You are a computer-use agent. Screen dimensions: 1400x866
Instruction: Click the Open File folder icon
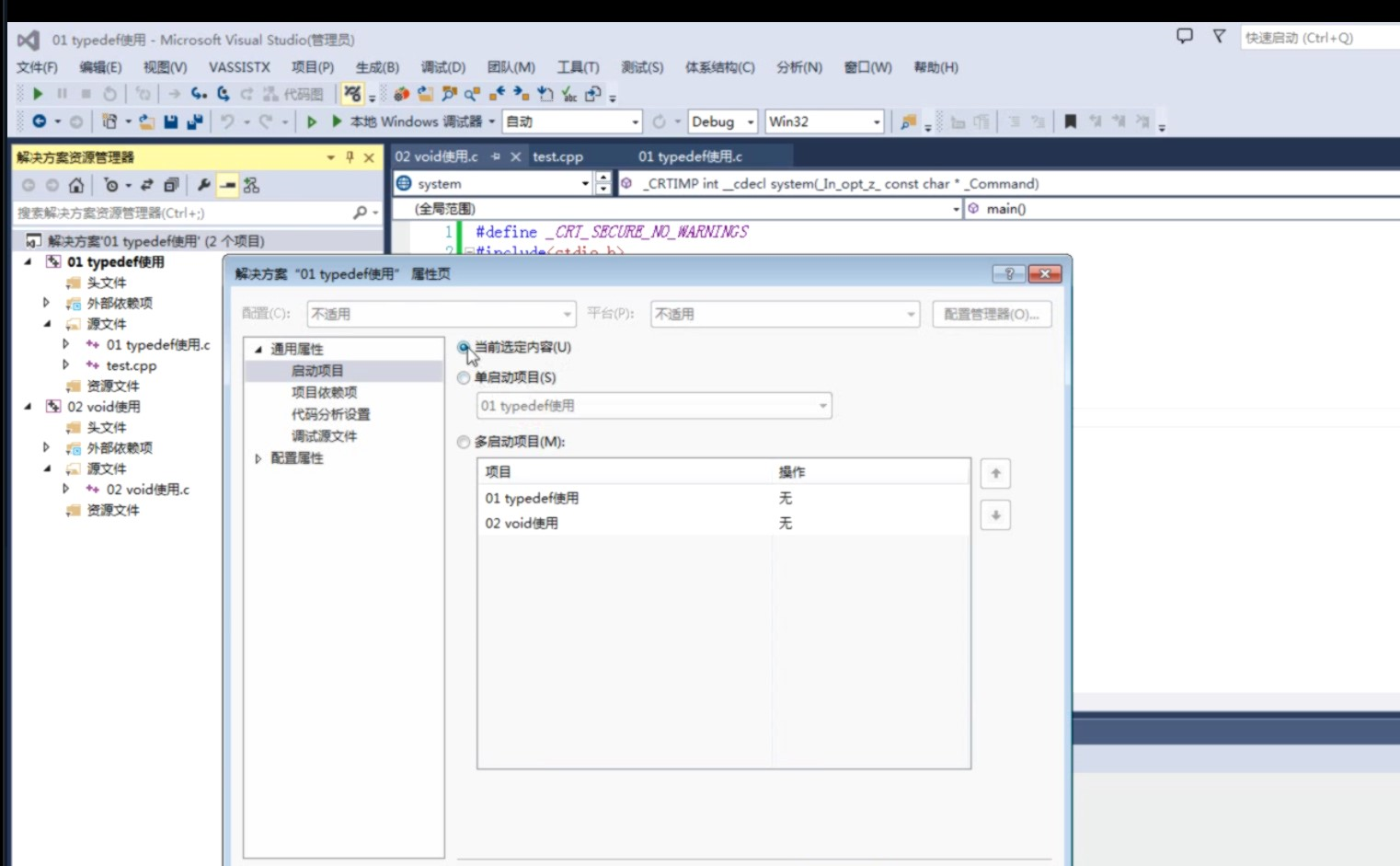[147, 121]
